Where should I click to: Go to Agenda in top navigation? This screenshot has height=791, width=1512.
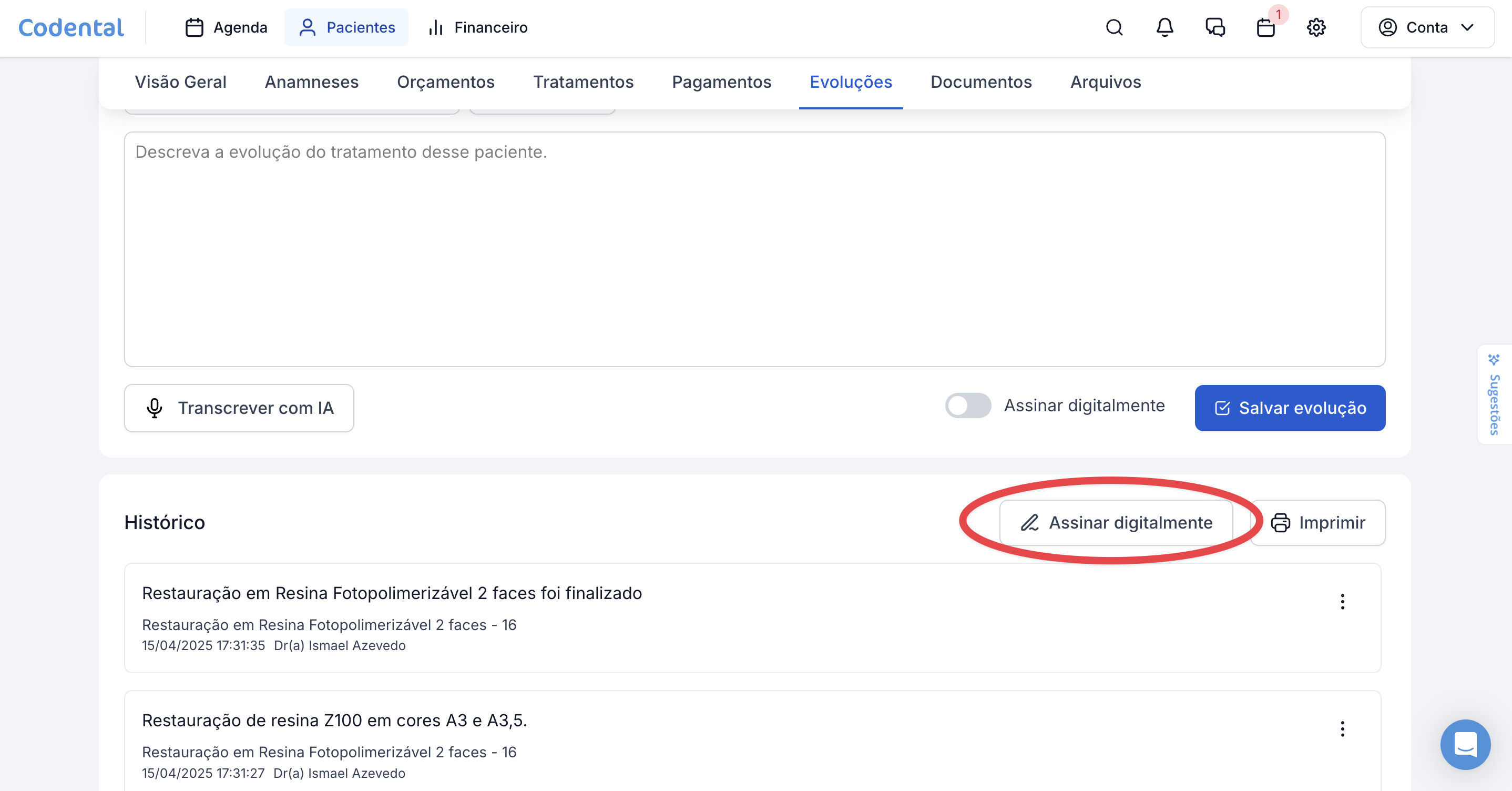(x=226, y=27)
